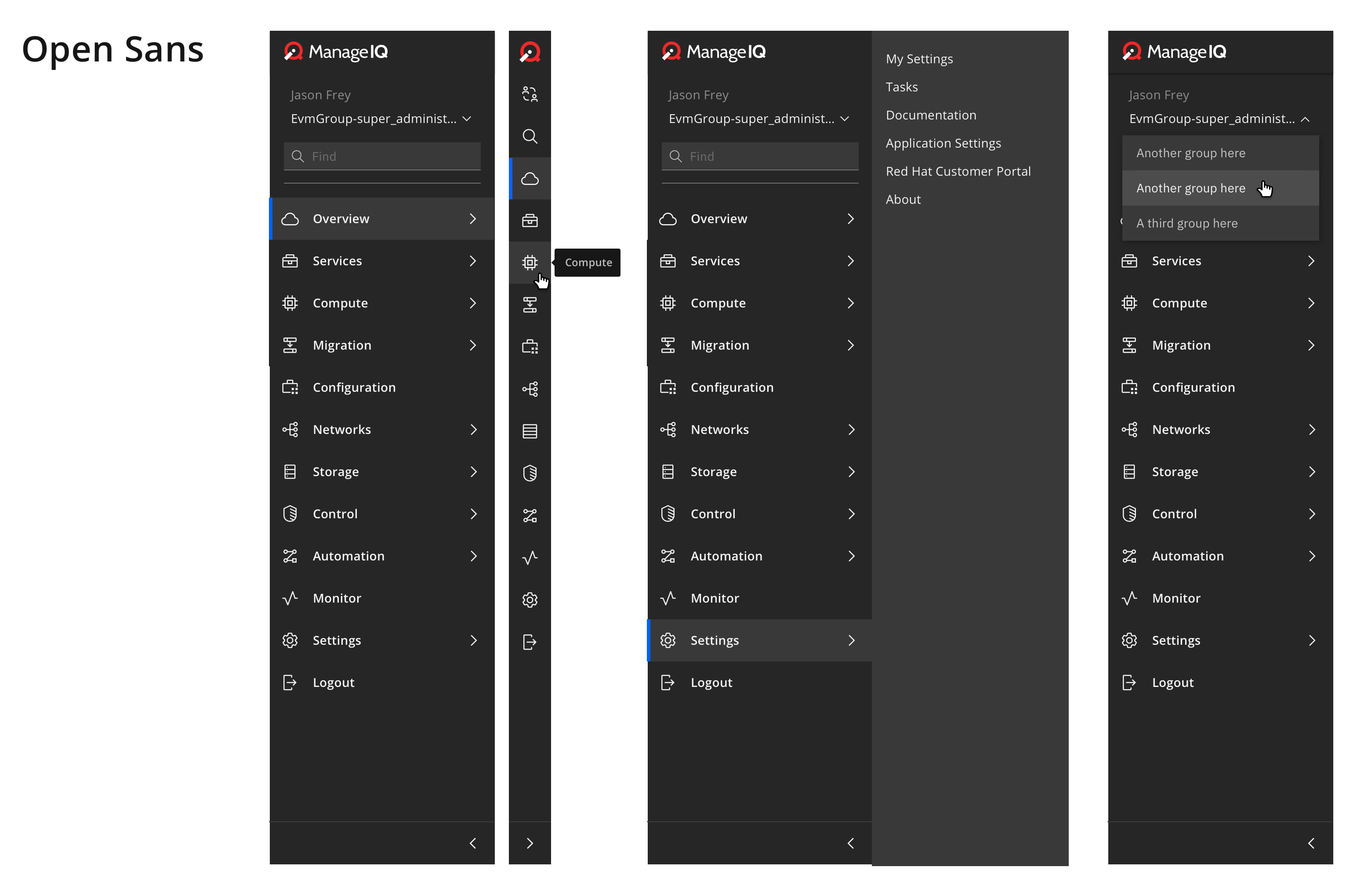Click Monitor icon in Settings-highlighted sidebar
The image size is (1357, 896).
click(x=668, y=598)
